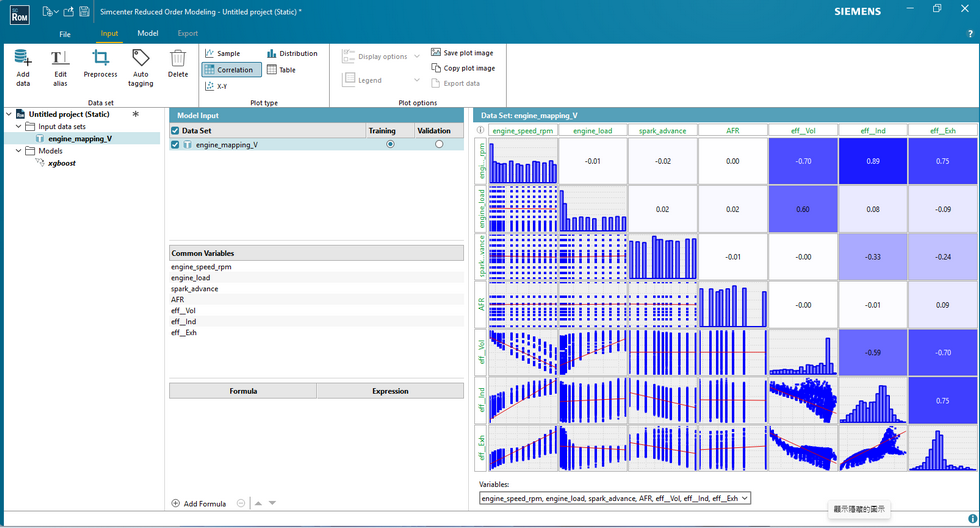Click Copy plot image

point(462,68)
